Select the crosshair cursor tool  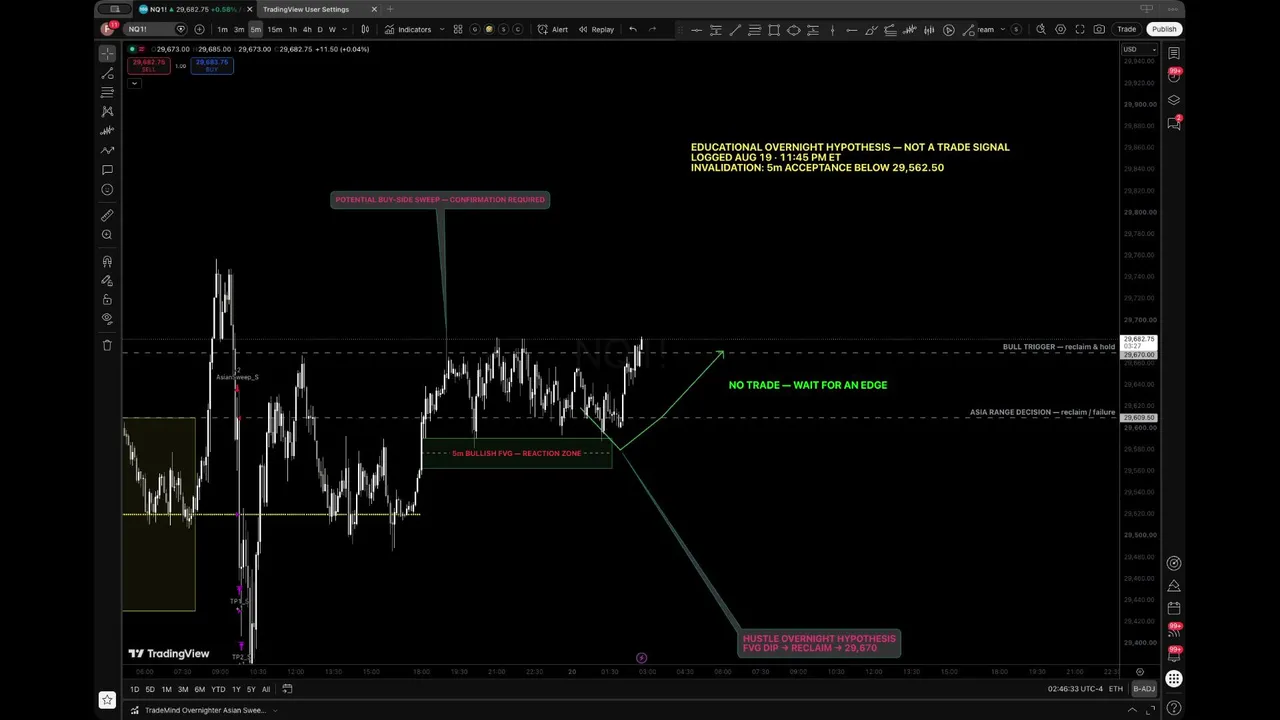pos(107,53)
